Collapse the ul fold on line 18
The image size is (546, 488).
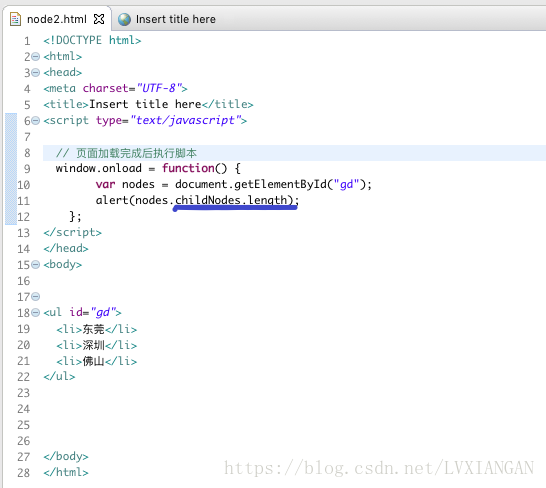pos(36,313)
